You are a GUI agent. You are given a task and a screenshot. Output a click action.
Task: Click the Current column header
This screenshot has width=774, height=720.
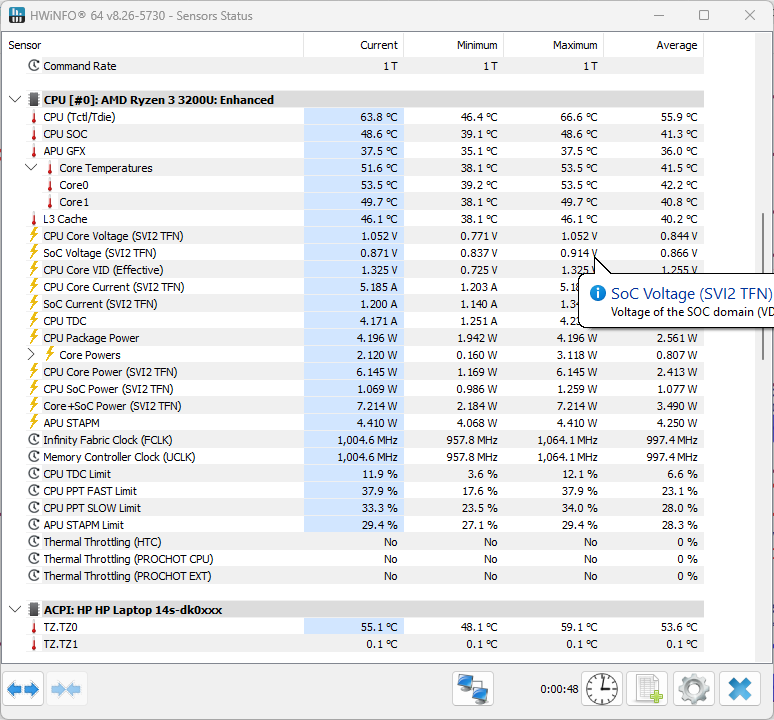click(x=353, y=45)
